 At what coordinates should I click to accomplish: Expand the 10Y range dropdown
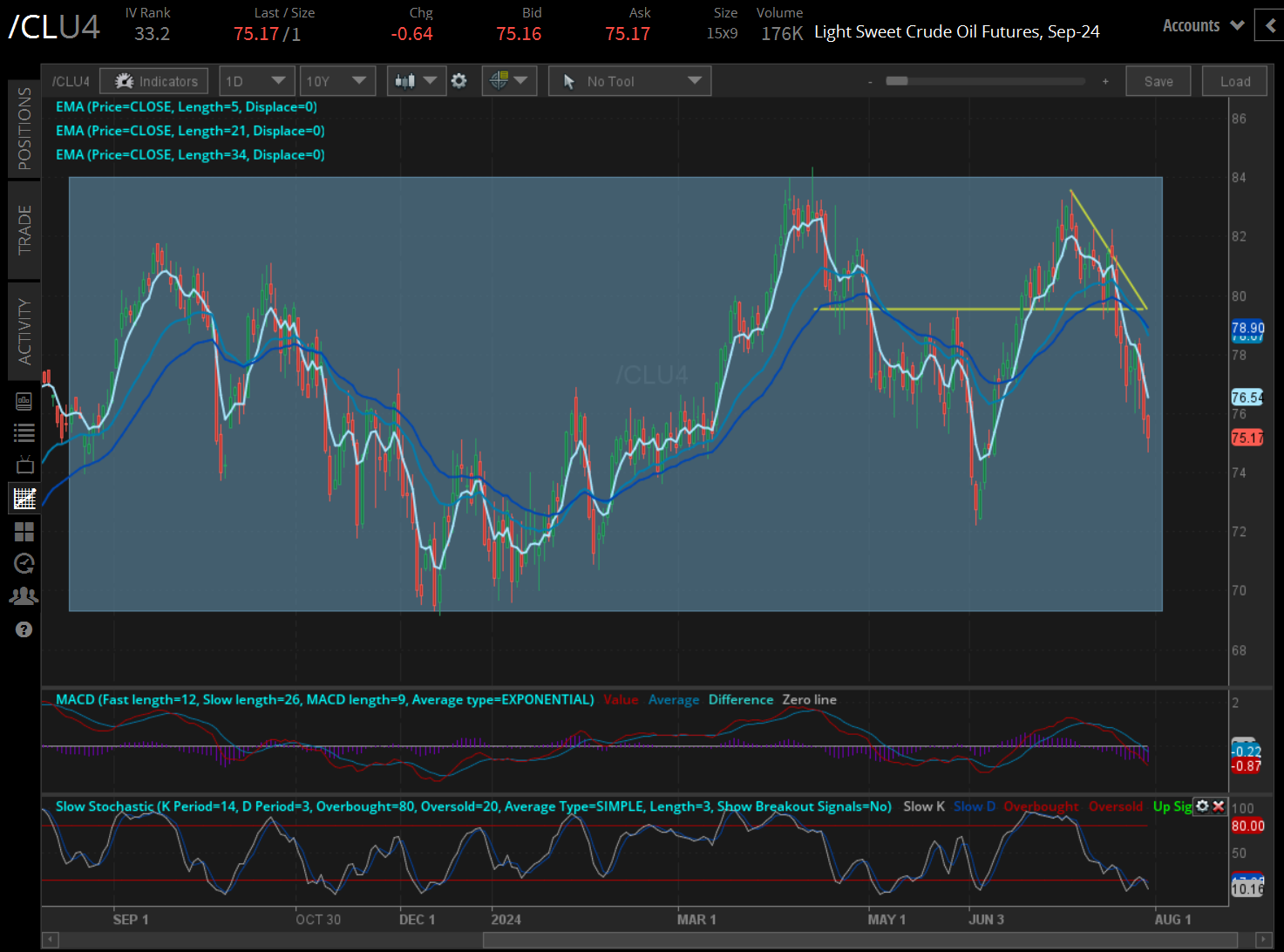337,80
